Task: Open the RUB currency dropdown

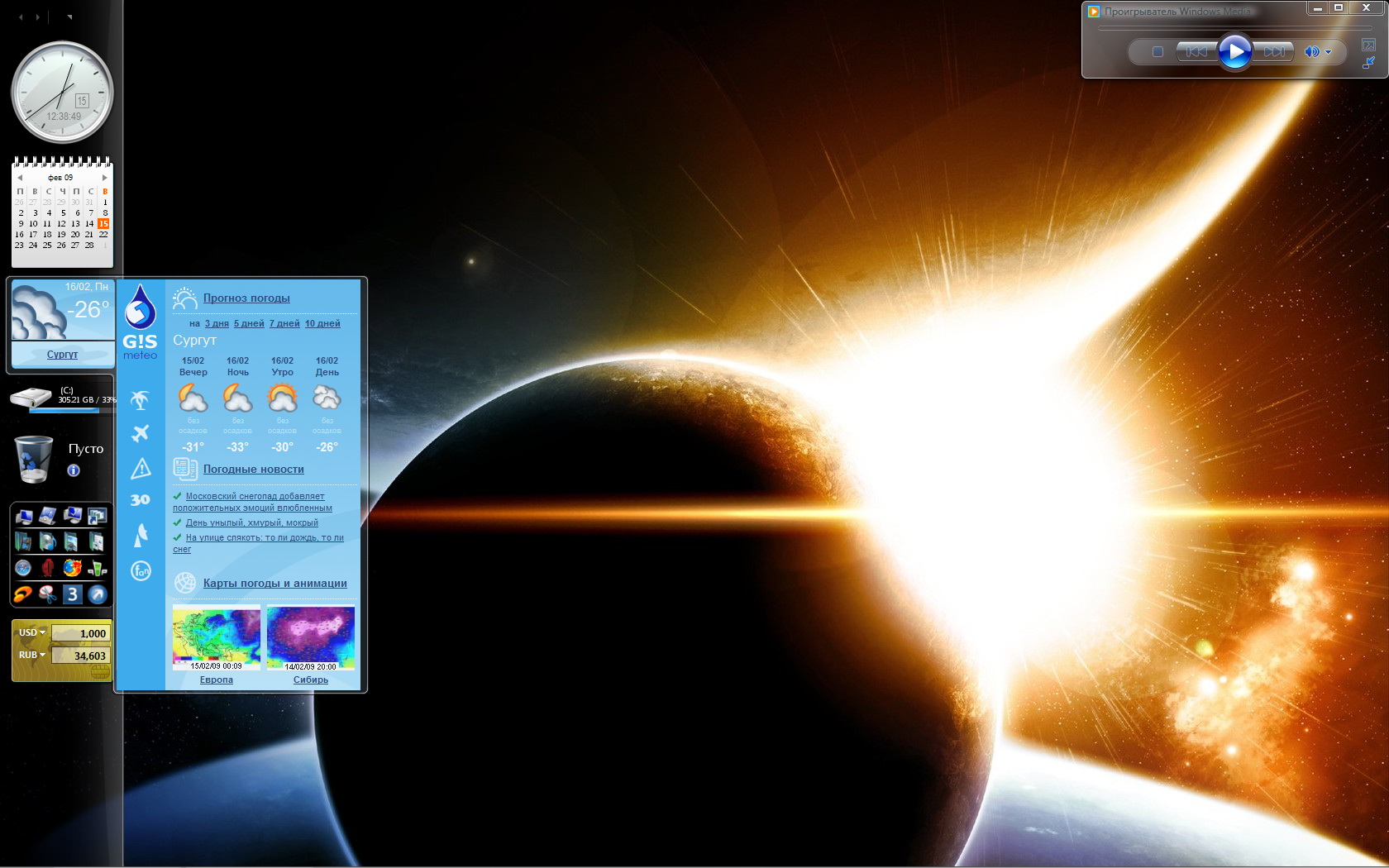Action: pos(32,655)
